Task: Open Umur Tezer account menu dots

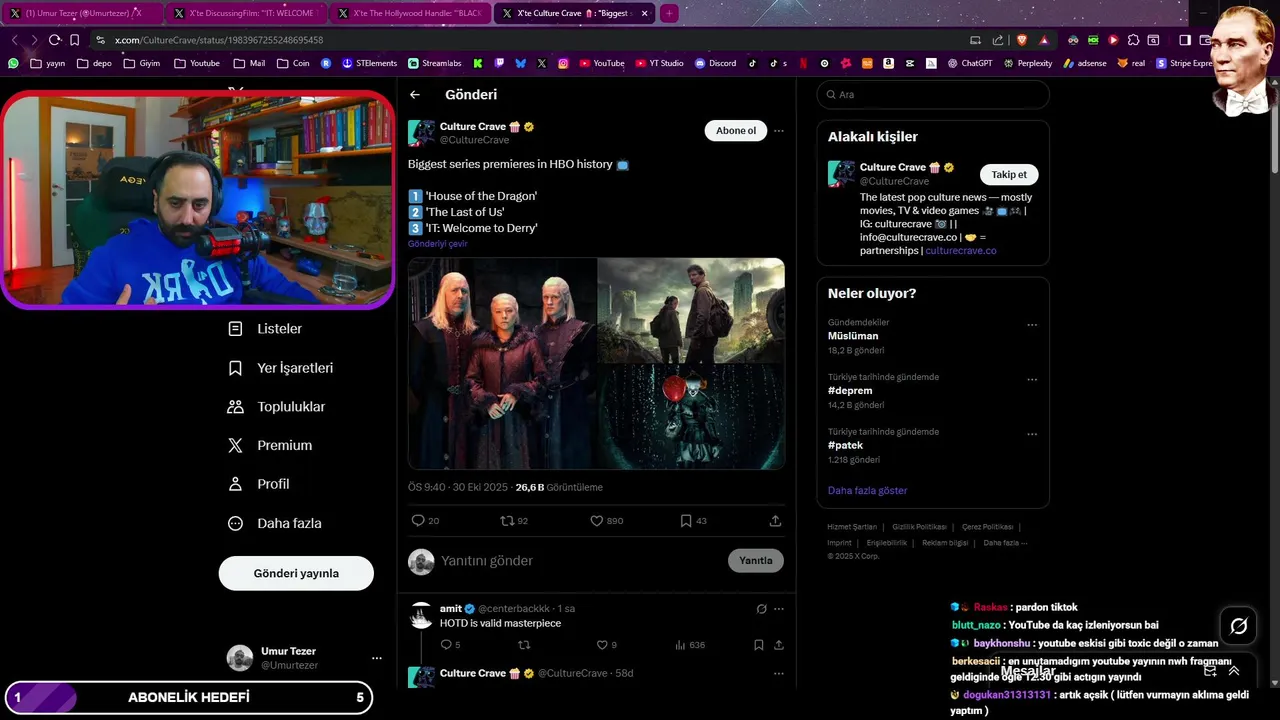Action: pos(377,658)
